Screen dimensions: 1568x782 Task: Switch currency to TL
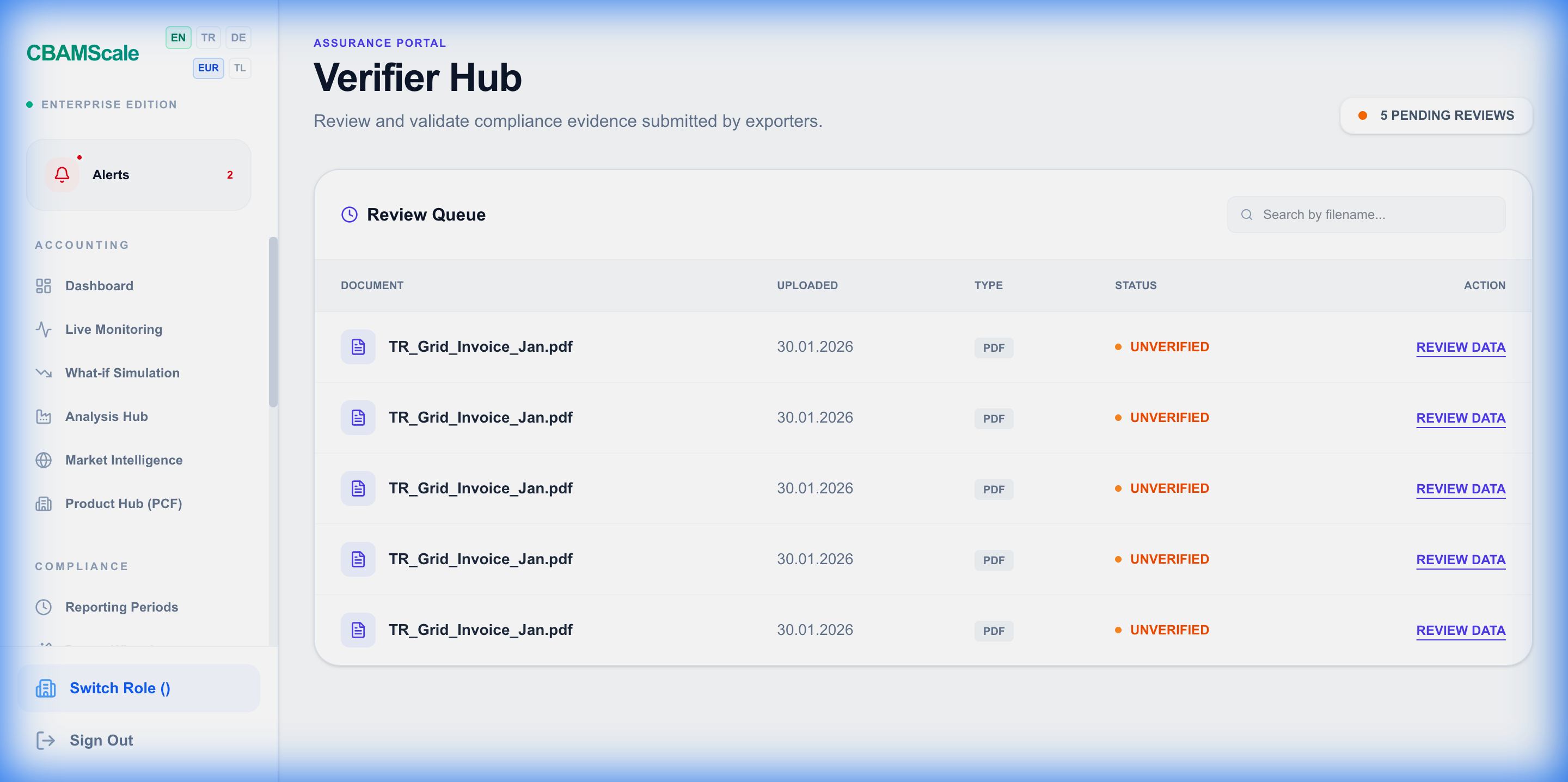coord(239,68)
